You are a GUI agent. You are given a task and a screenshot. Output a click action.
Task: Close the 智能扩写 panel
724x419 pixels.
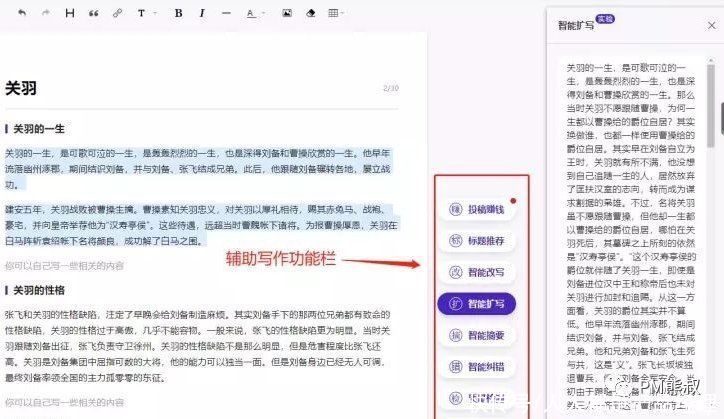coord(712,25)
